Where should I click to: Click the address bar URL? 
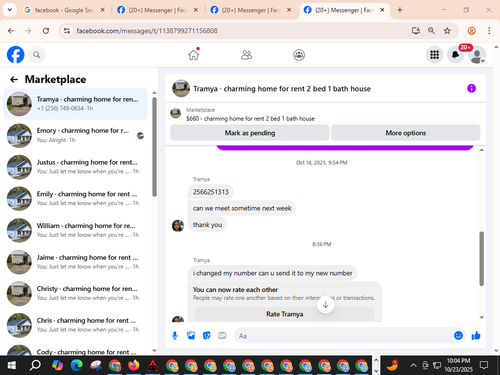(147, 31)
